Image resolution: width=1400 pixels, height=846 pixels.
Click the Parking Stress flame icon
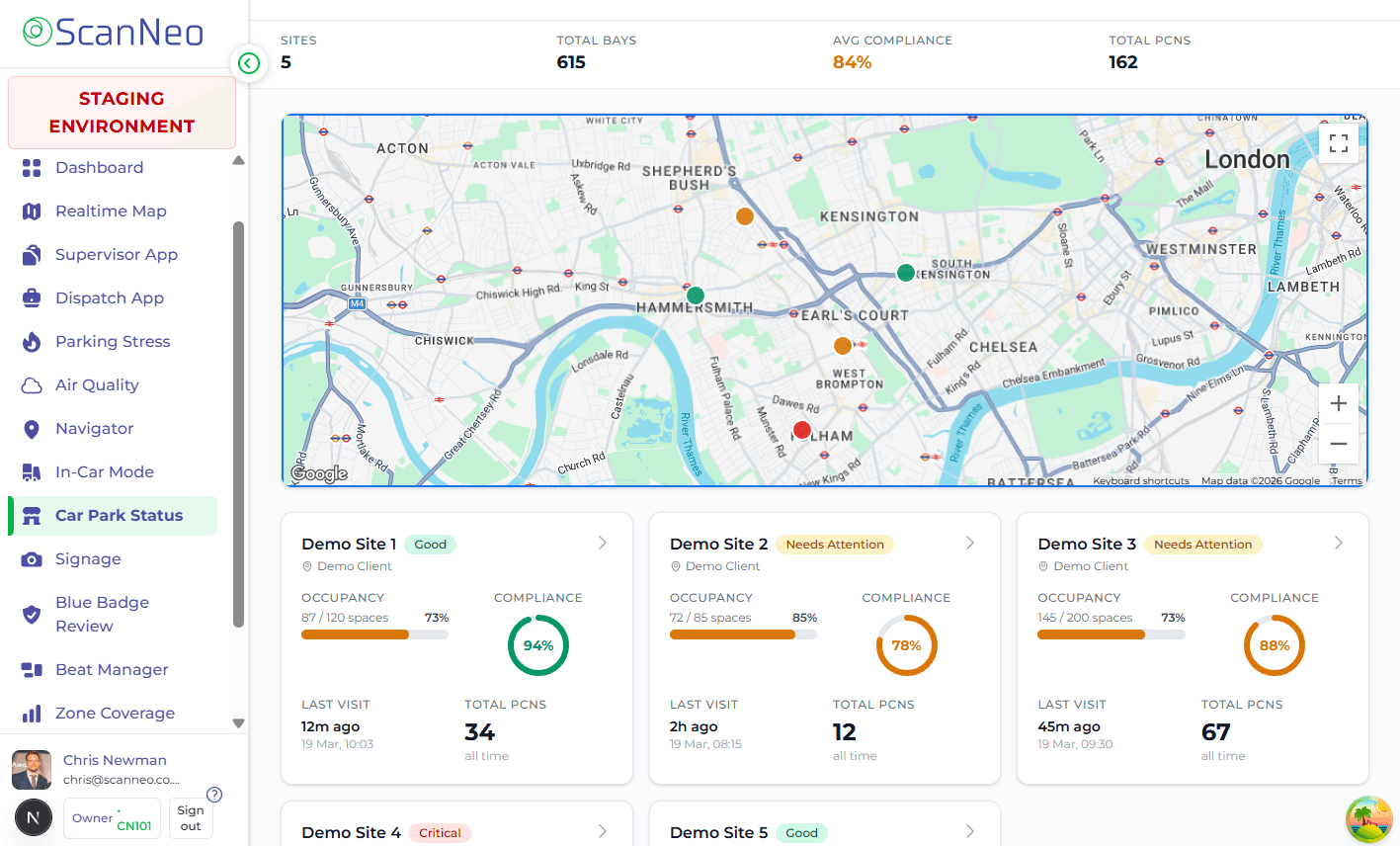coord(33,341)
